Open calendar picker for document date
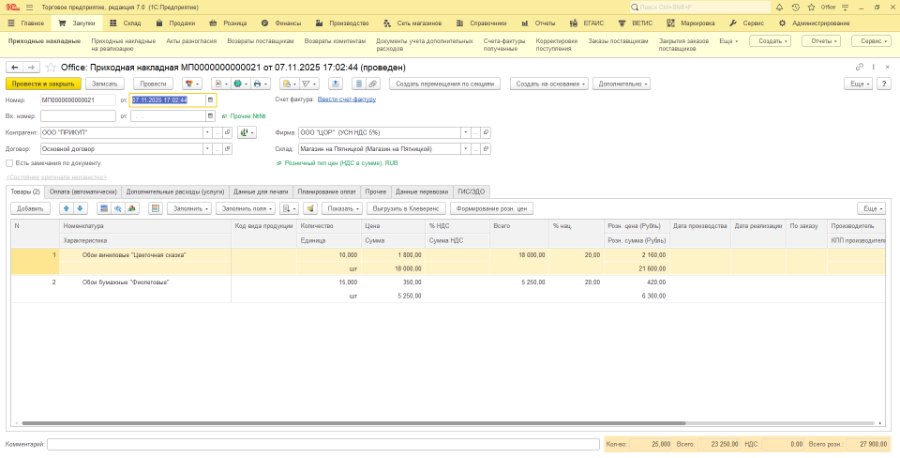The height and width of the screenshot is (458, 900). click(211, 100)
